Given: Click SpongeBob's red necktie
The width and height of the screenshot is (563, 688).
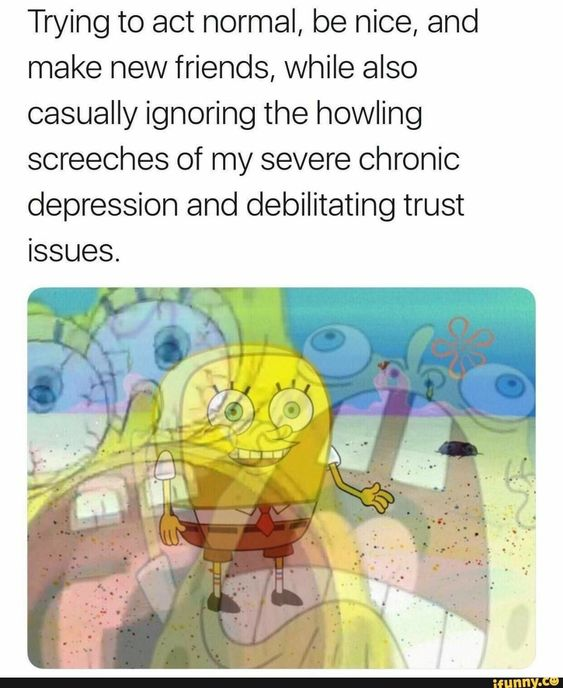Looking at the screenshot, I should coord(265,520).
